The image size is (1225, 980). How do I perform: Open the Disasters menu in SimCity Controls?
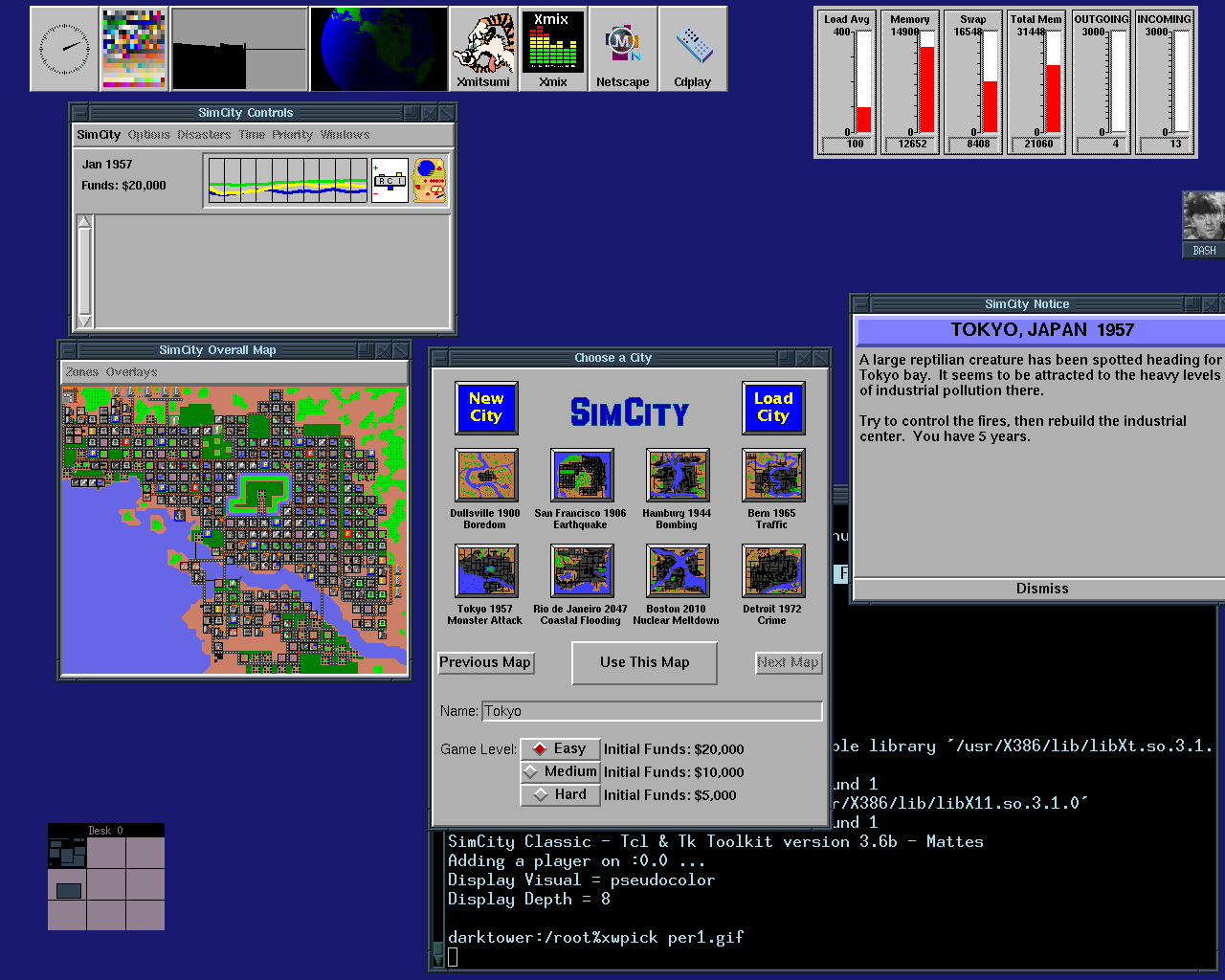coord(204,135)
